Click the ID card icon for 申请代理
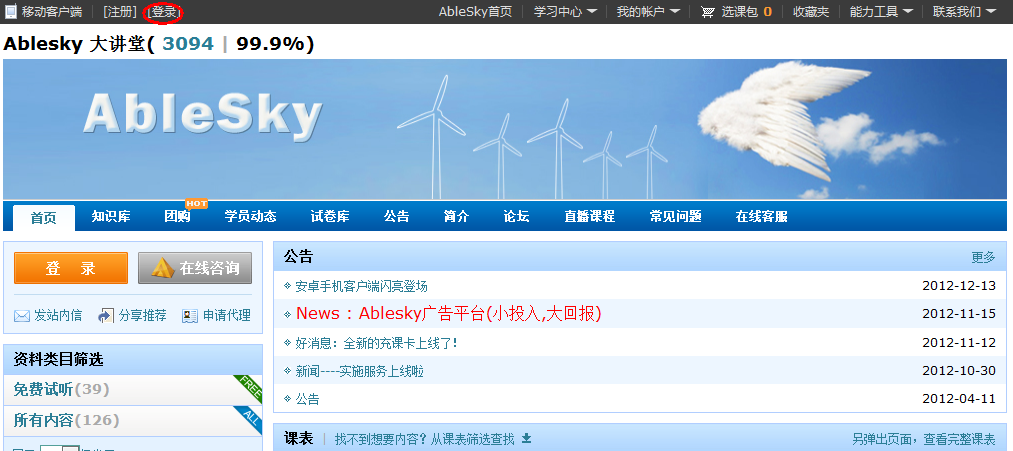The height and width of the screenshot is (451, 1013). tap(190, 316)
